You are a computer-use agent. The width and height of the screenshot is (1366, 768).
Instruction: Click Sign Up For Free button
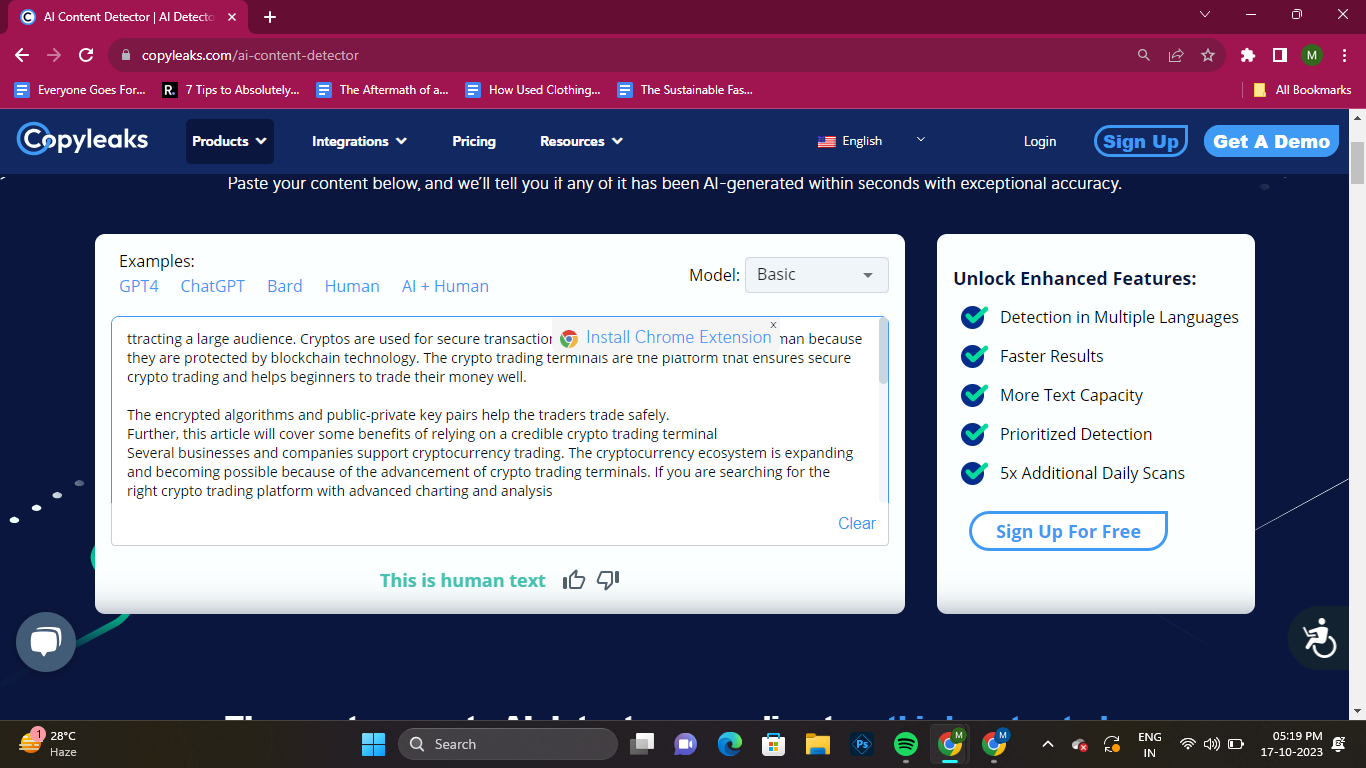pyautogui.click(x=1068, y=531)
